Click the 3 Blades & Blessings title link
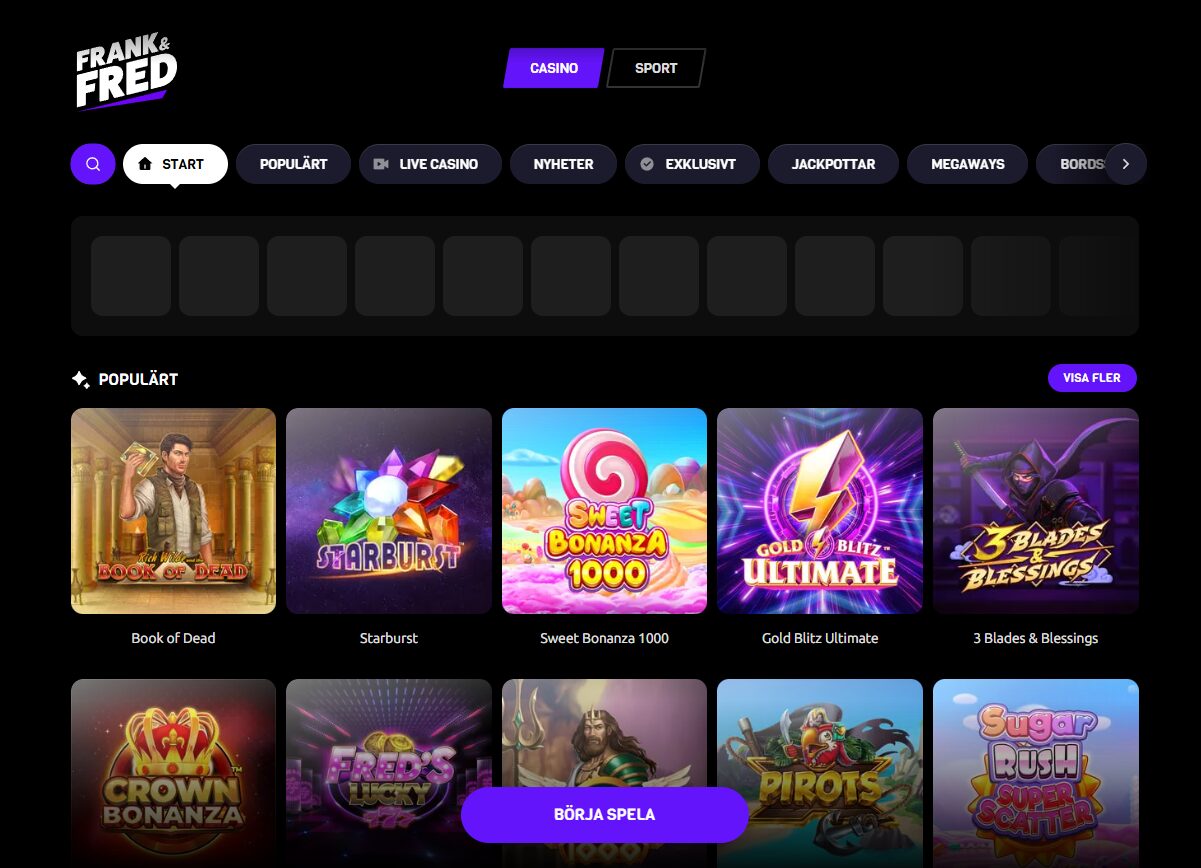The image size is (1201, 868). tap(1036, 638)
